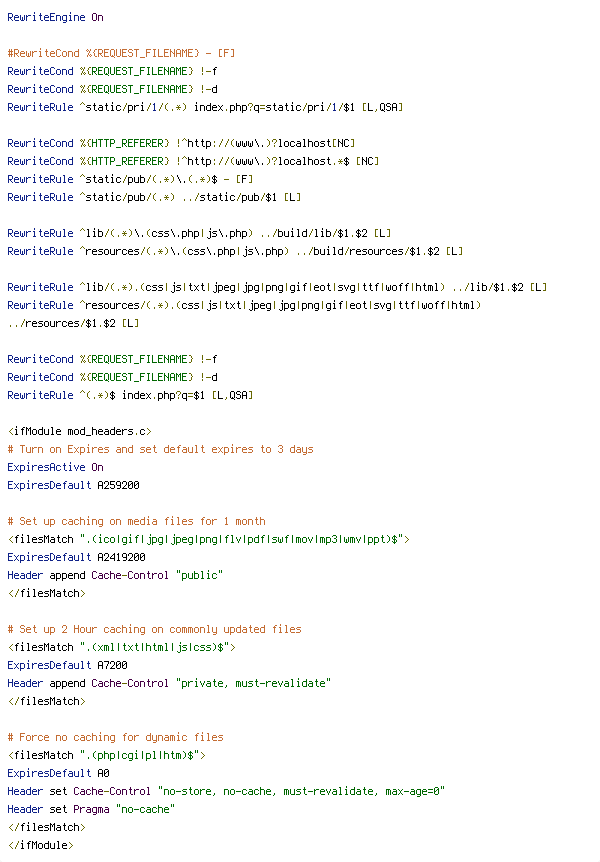Click the wrapped ../resources/$1.$2 [L] line
Screen dimensions: 600x862
pyautogui.click(x=73, y=323)
